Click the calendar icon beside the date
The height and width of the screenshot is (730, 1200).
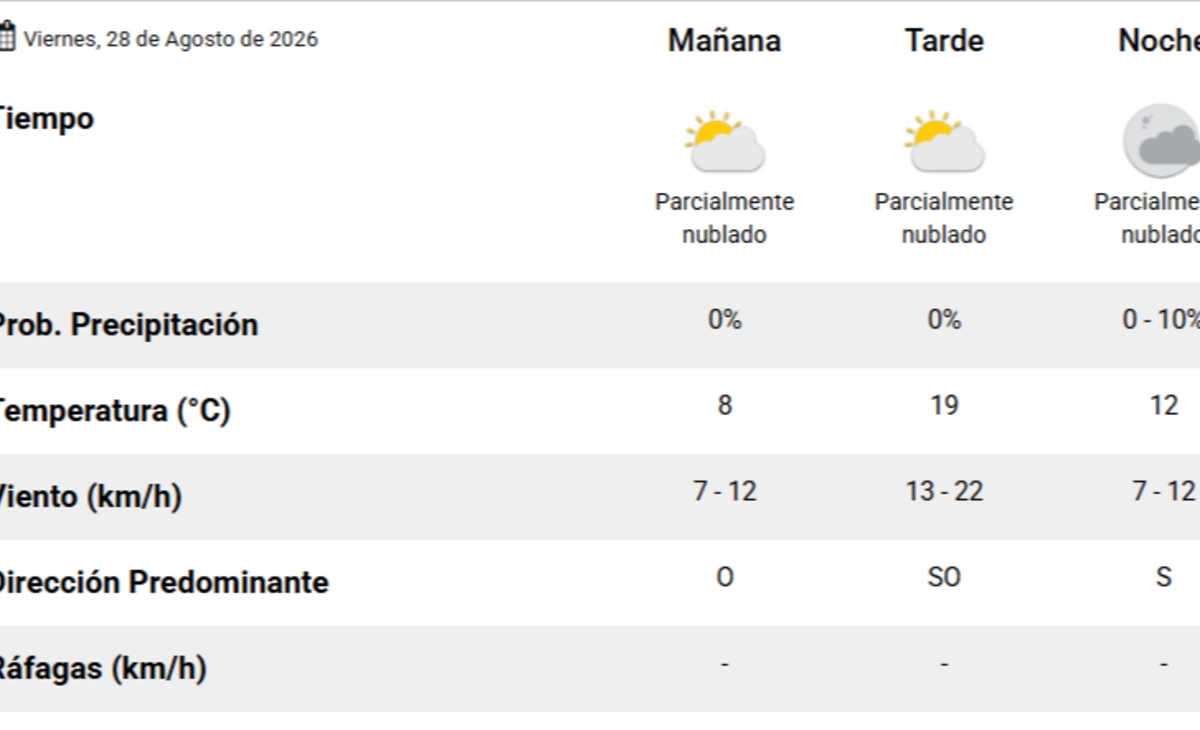(7, 38)
